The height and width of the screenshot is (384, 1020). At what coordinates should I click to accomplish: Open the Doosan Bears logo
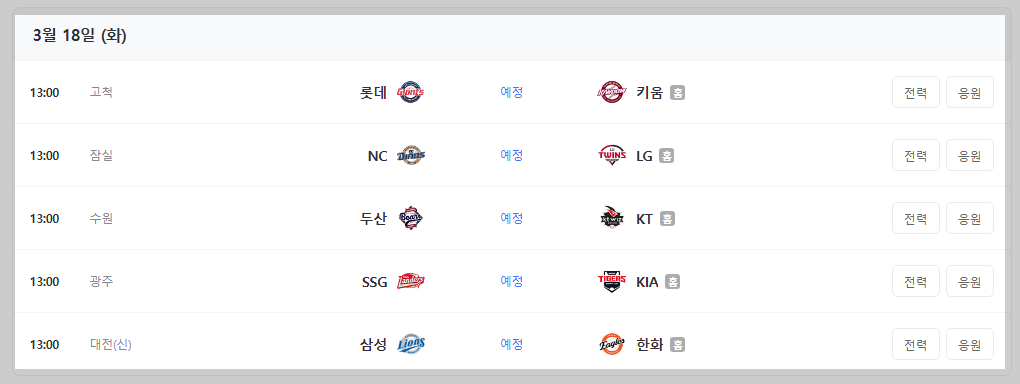click(x=410, y=219)
